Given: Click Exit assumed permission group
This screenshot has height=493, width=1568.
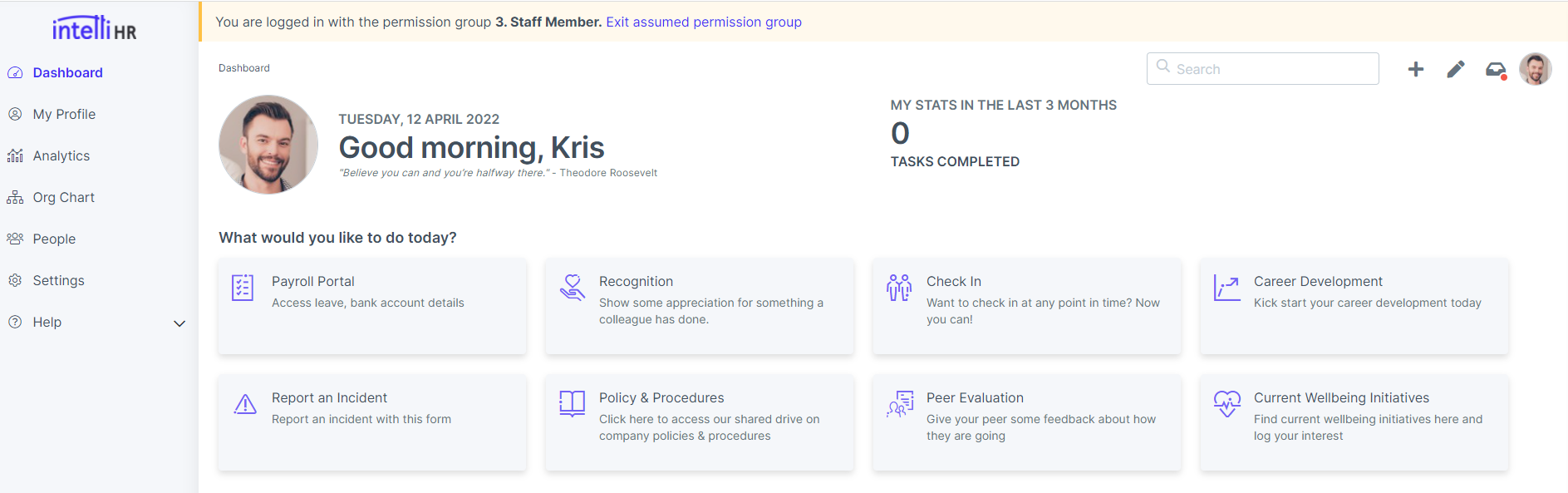Looking at the screenshot, I should tap(703, 22).
